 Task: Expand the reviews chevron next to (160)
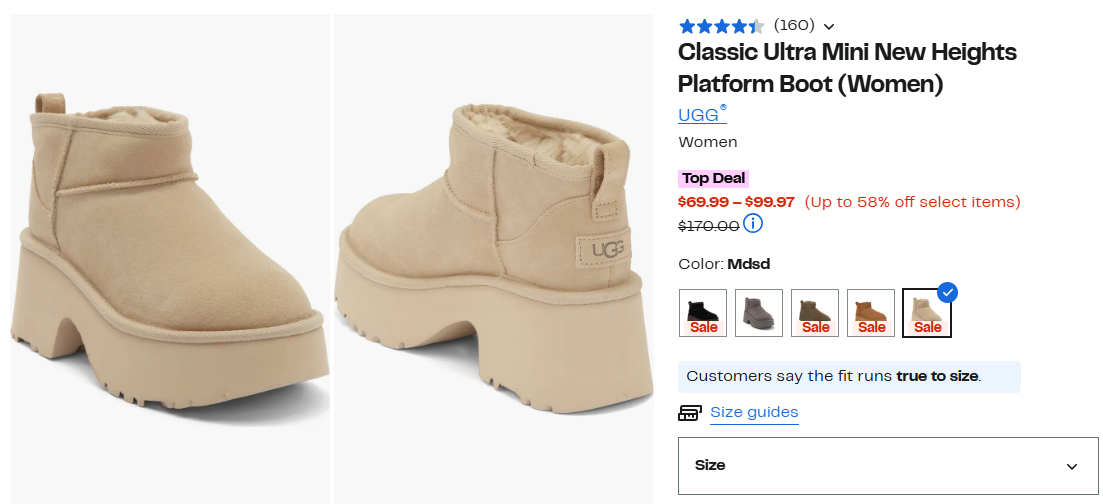pyautogui.click(x=829, y=27)
